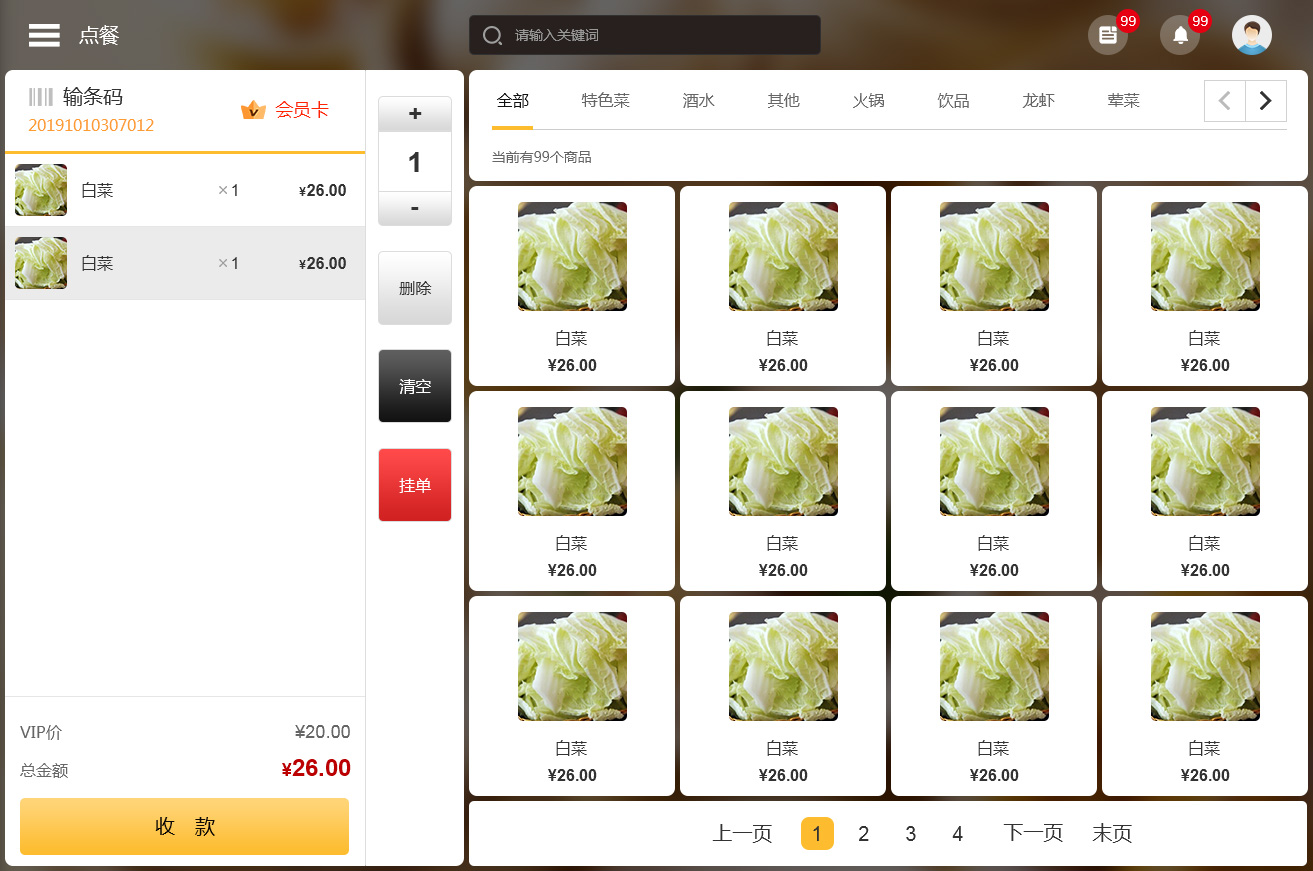The width and height of the screenshot is (1313, 871).
Task: Click the red 挂单 button
Action: pos(415,485)
